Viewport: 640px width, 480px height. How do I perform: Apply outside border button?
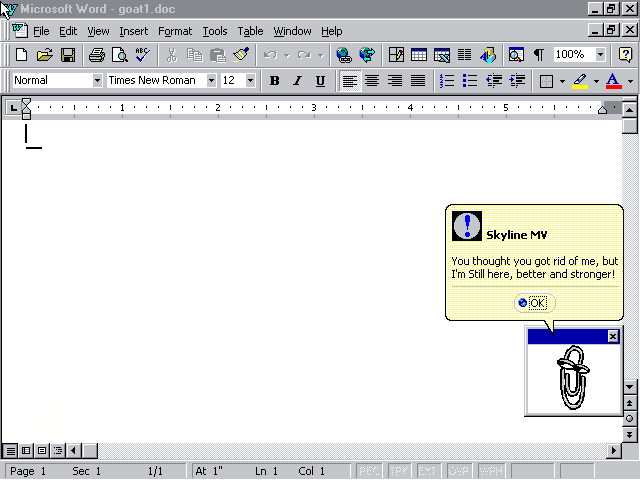pos(546,81)
